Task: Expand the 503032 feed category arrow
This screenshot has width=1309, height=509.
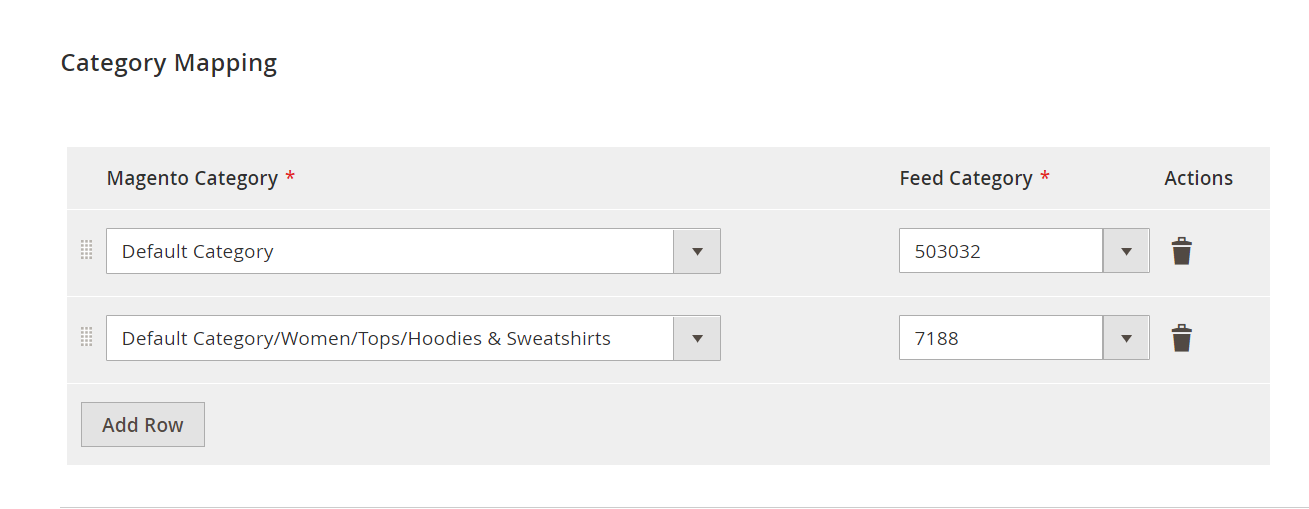Action: pos(1126,251)
